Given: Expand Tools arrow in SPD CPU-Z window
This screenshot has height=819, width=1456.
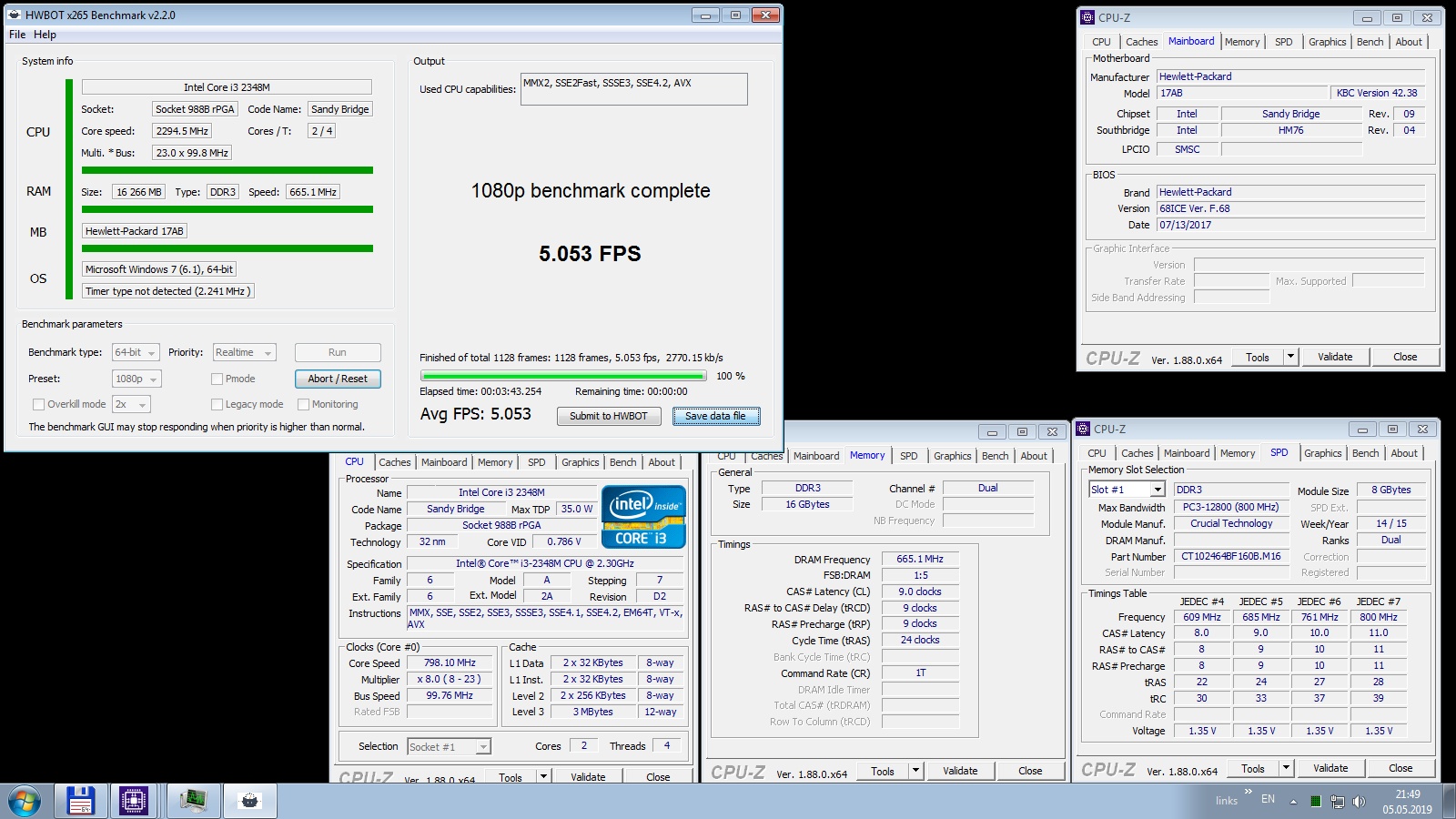Looking at the screenshot, I should (1286, 768).
